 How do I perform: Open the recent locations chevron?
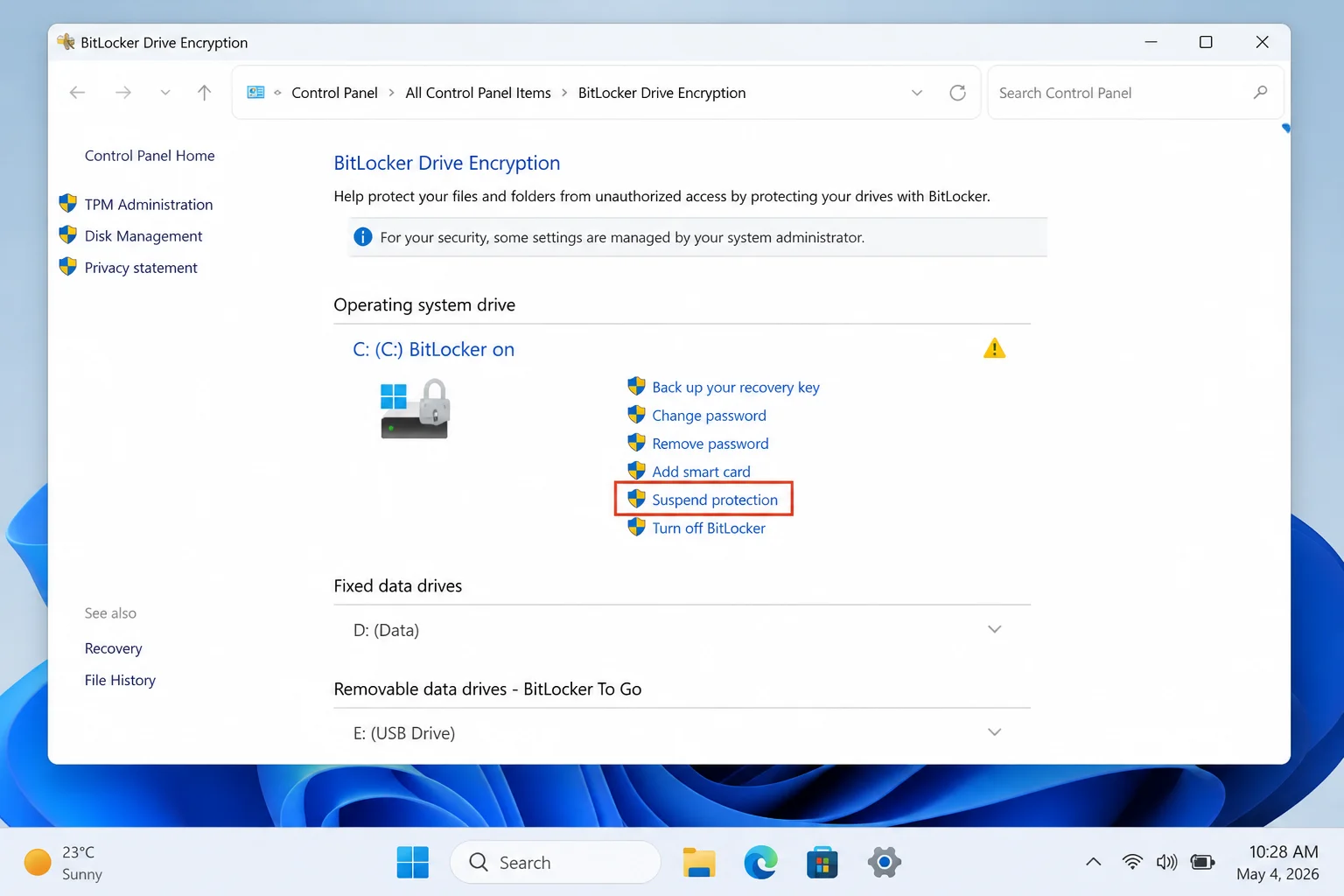(x=164, y=93)
